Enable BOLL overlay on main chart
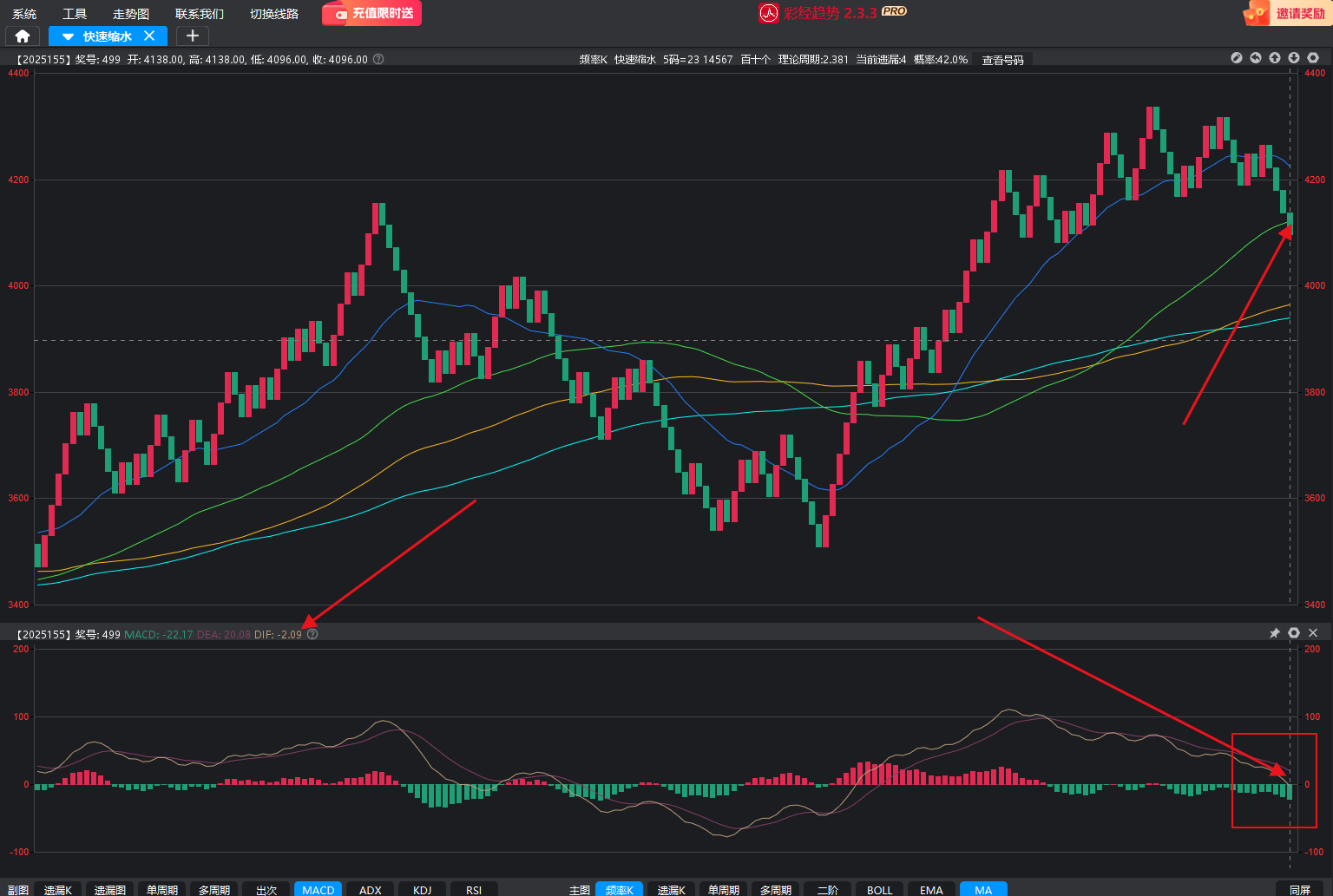1333x896 pixels. coord(880,889)
